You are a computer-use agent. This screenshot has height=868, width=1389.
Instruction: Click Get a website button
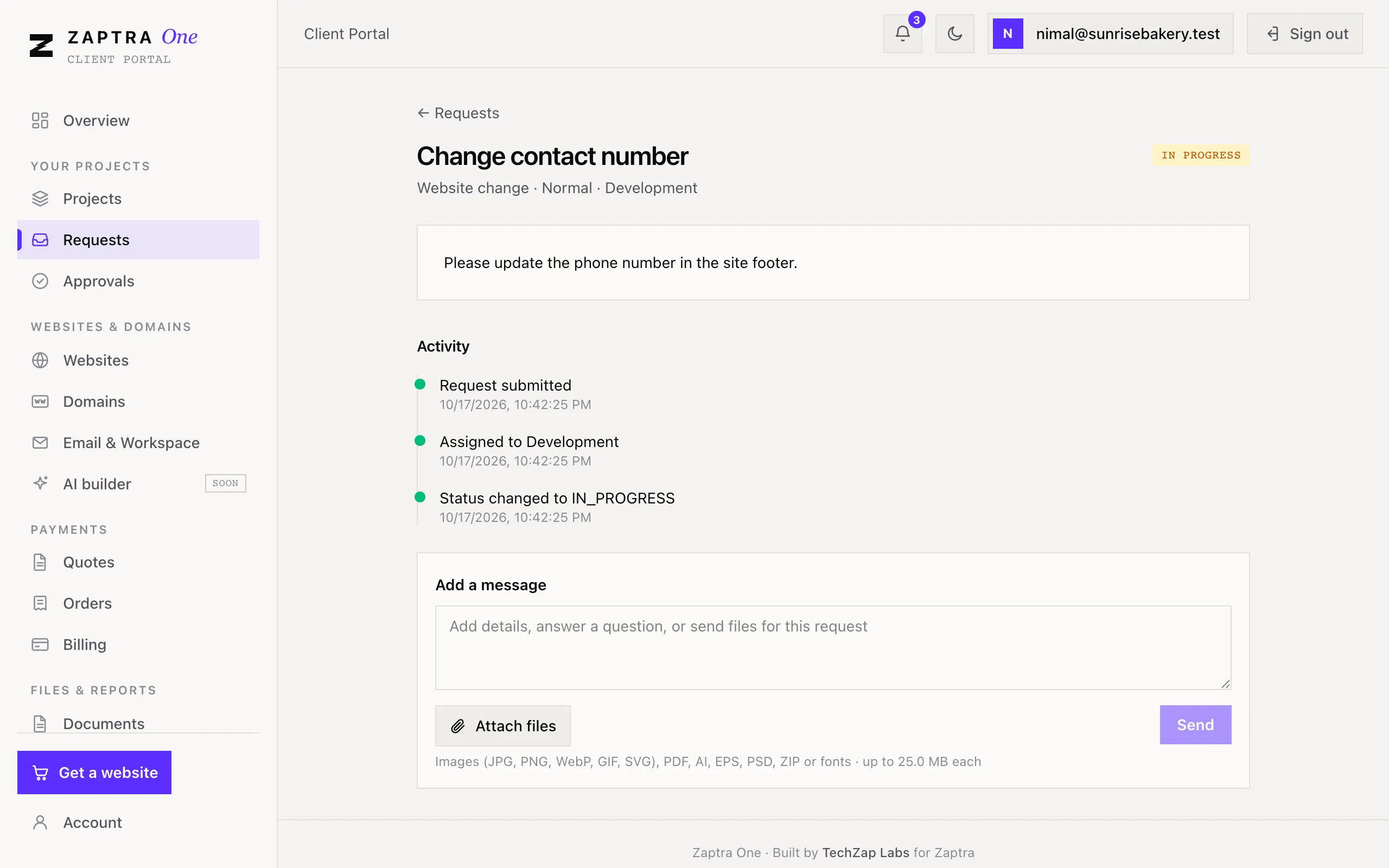(x=94, y=773)
